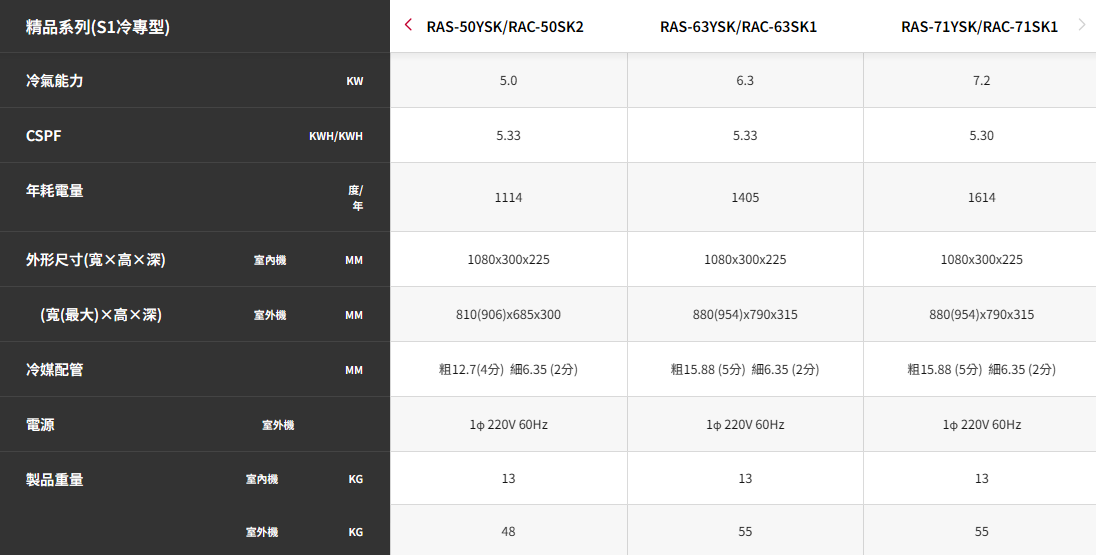Screen dimensions: 1096x555
Task: Click the 冷氣能力 row label
Action: [x=55, y=80]
